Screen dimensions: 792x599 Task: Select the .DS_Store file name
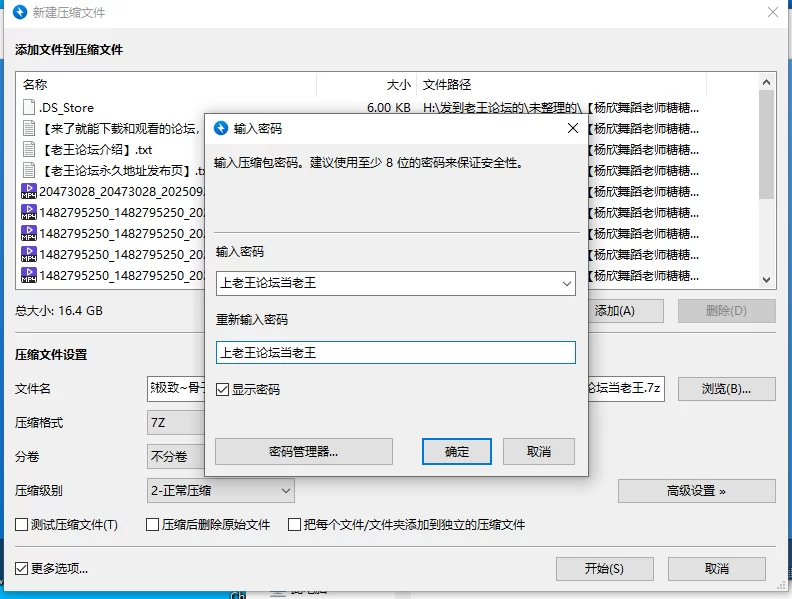coord(66,108)
